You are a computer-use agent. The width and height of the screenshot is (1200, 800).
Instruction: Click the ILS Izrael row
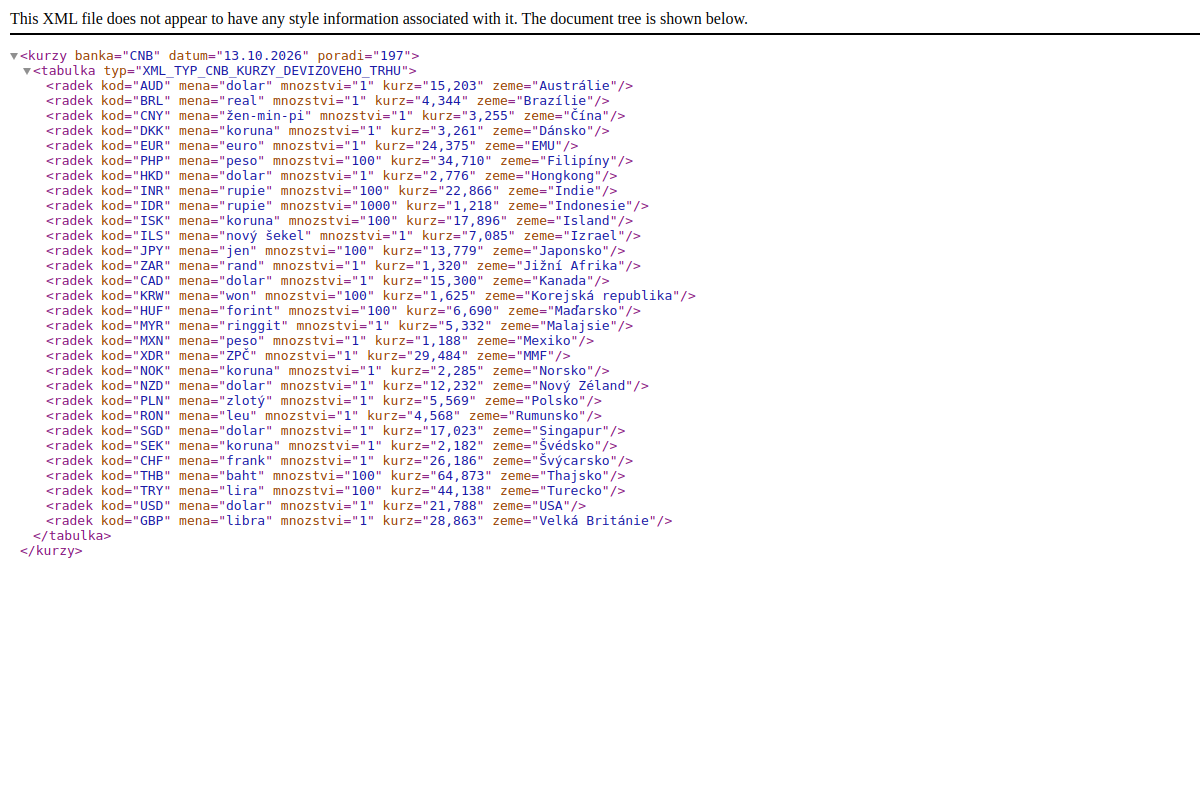343,236
